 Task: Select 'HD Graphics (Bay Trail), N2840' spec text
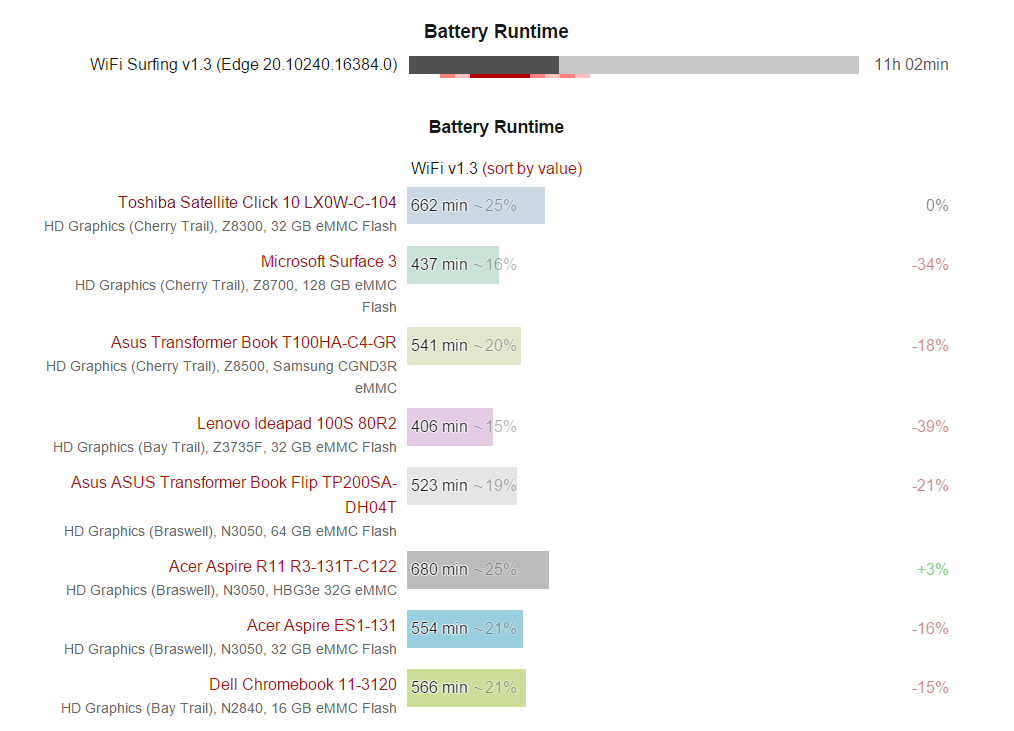point(164,708)
